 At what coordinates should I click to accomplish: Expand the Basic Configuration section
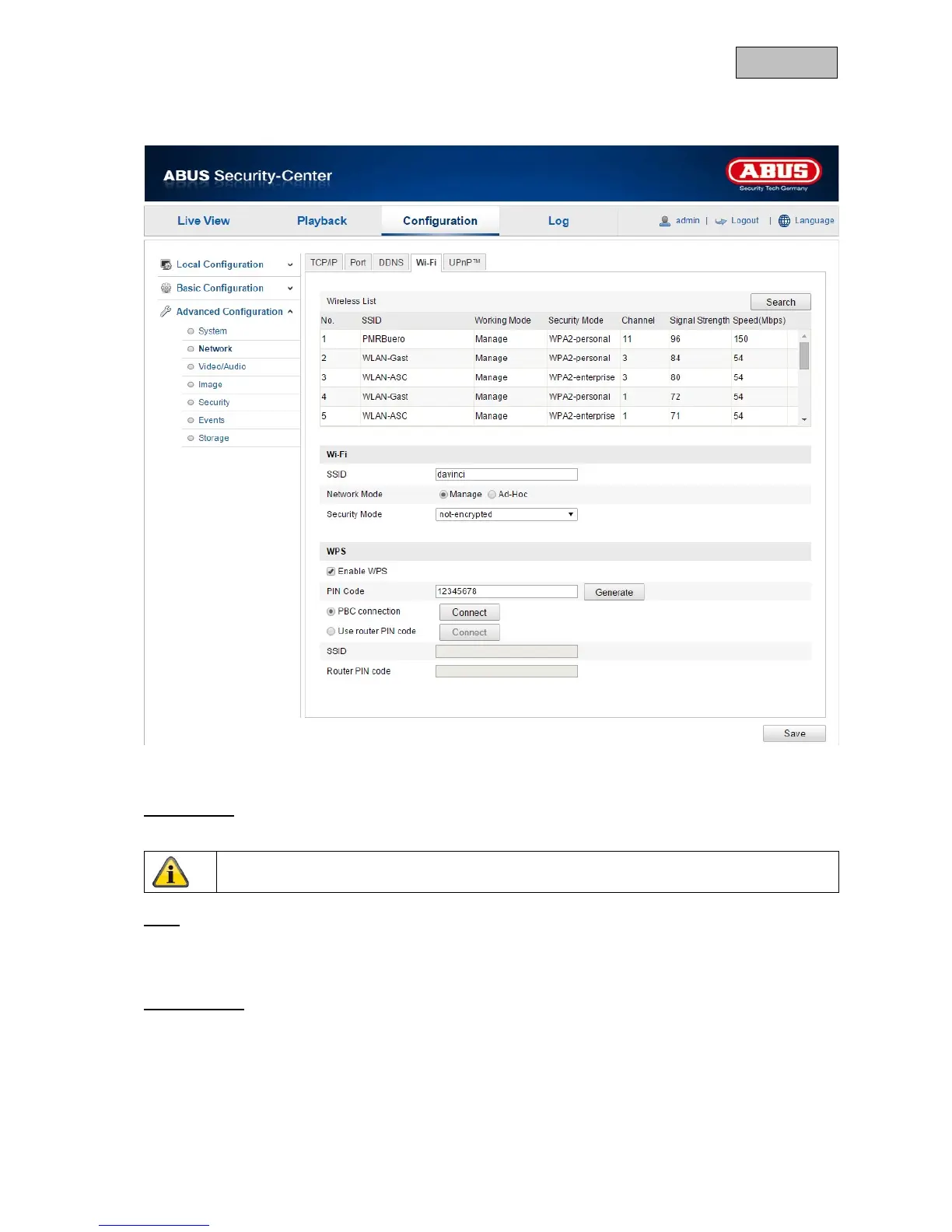click(x=290, y=289)
